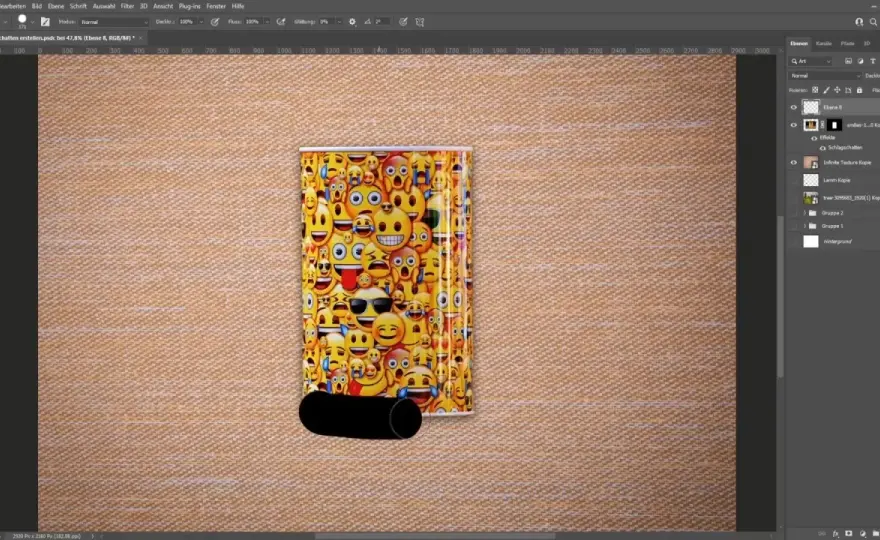This screenshot has width=880, height=540.
Task: Click the symmetry paint butterfly icon
Action: tap(420, 22)
